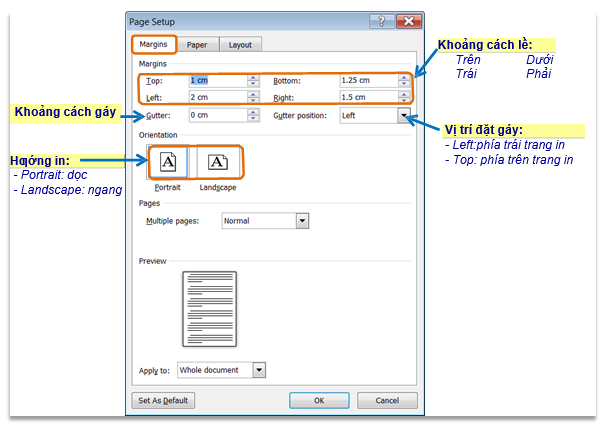The height and width of the screenshot is (427, 605).
Task: Click the OK button
Action: coord(319,400)
